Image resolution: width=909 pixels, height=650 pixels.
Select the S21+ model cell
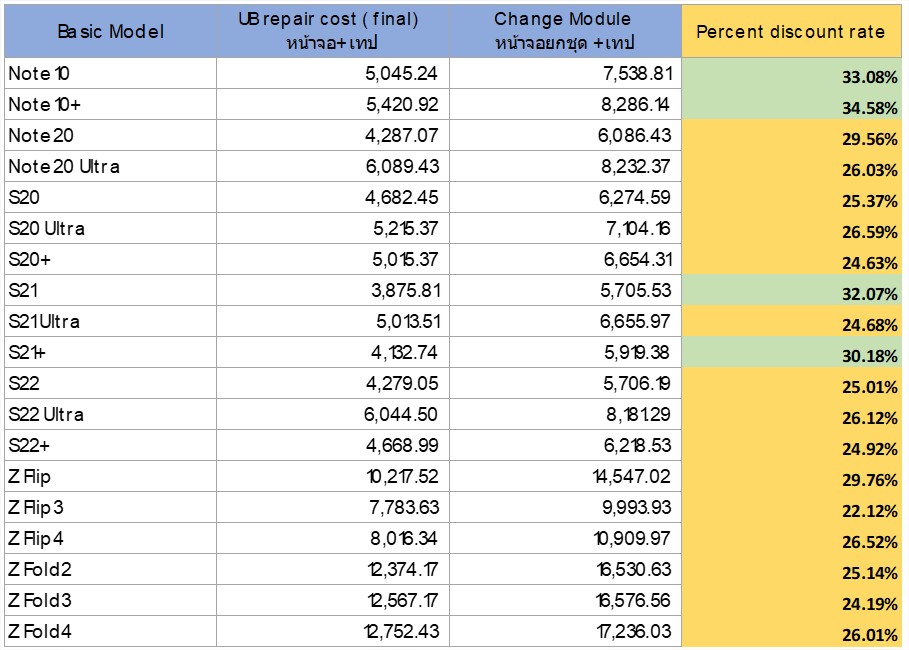(x=110, y=353)
